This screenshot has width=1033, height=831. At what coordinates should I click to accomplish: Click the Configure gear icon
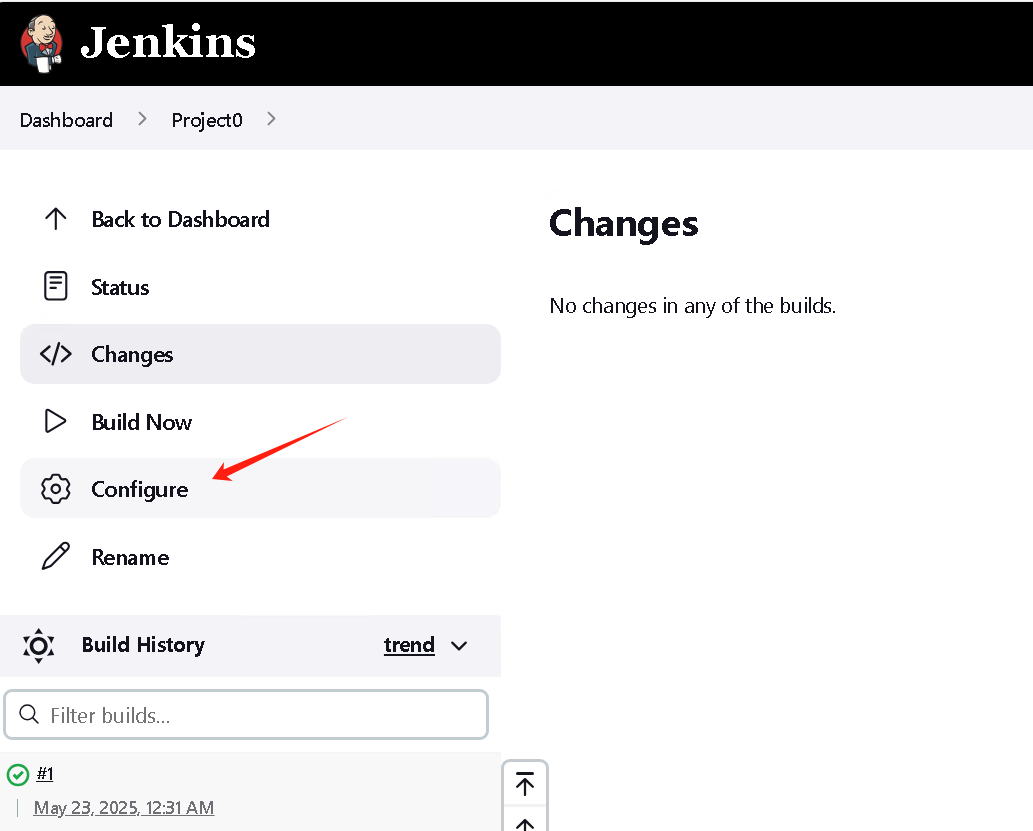pyautogui.click(x=55, y=489)
